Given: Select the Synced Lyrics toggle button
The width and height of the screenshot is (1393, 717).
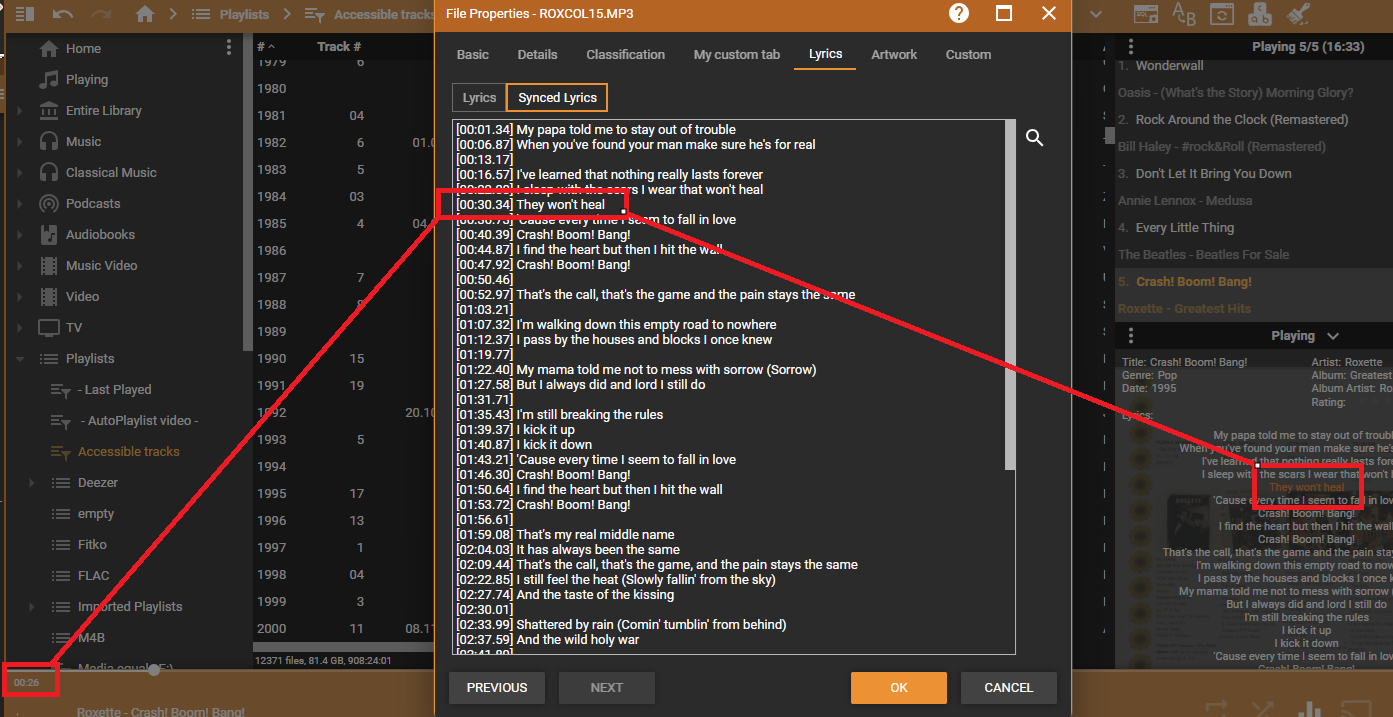Looking at the screenshot, I should pos(557,97).
